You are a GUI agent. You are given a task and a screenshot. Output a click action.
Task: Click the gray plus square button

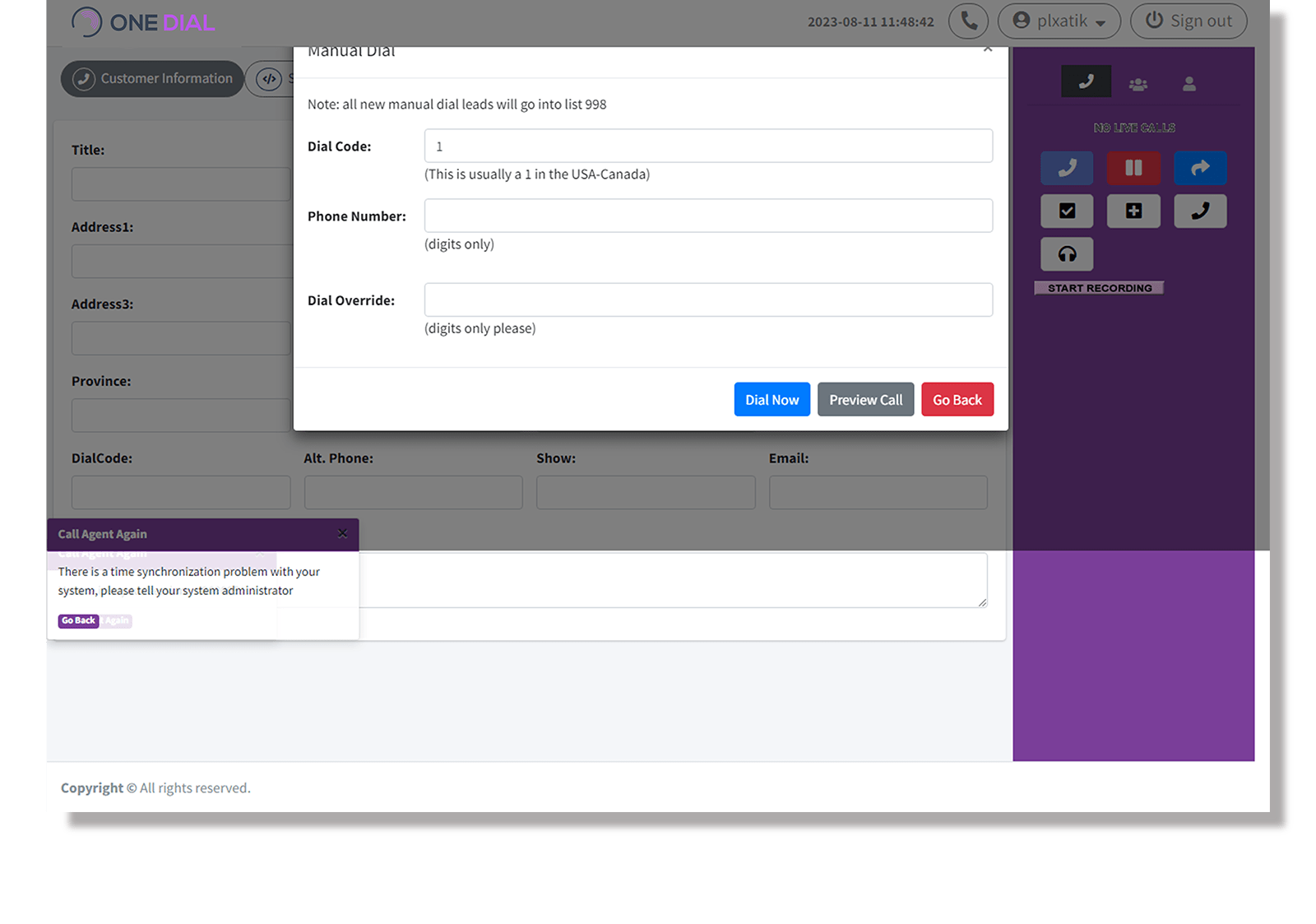click(x=1133, y=211)
